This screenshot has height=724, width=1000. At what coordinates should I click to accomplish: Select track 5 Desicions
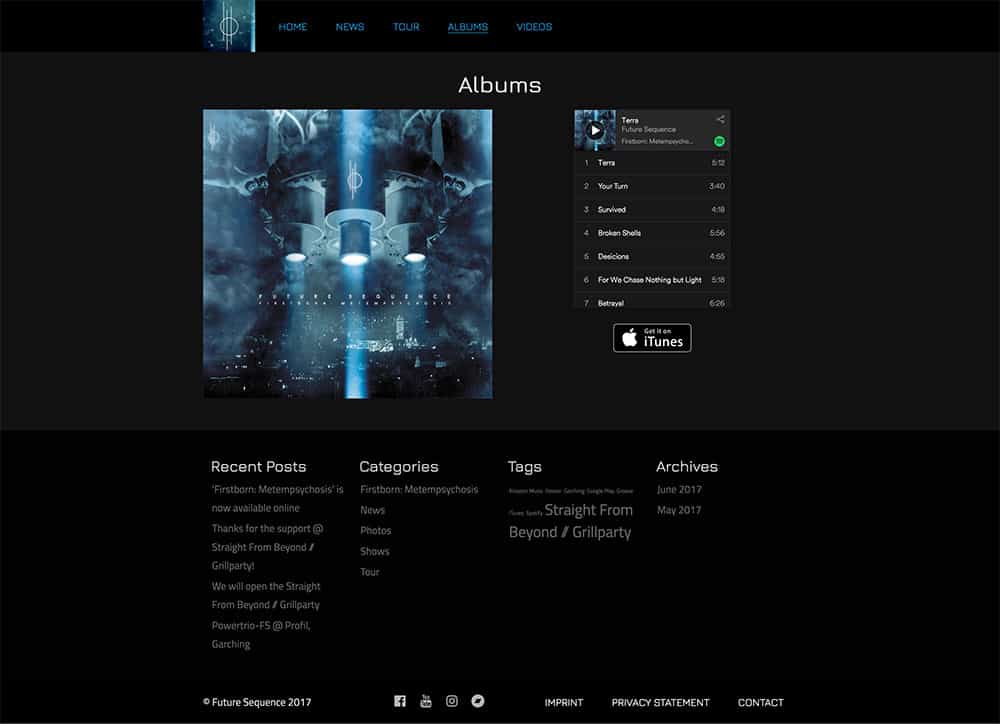click(x=652, y=256)
